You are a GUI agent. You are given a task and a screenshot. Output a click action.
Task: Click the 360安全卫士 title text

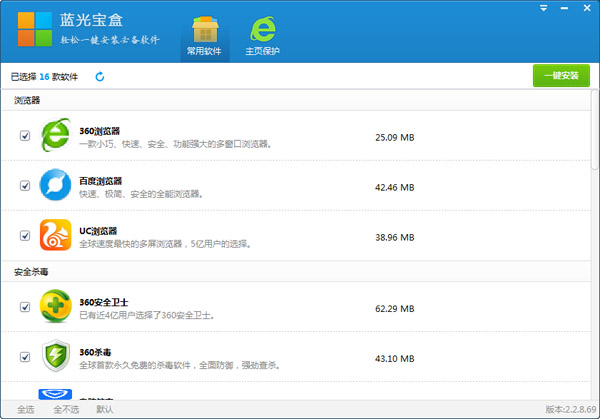[x=104, y=302]
